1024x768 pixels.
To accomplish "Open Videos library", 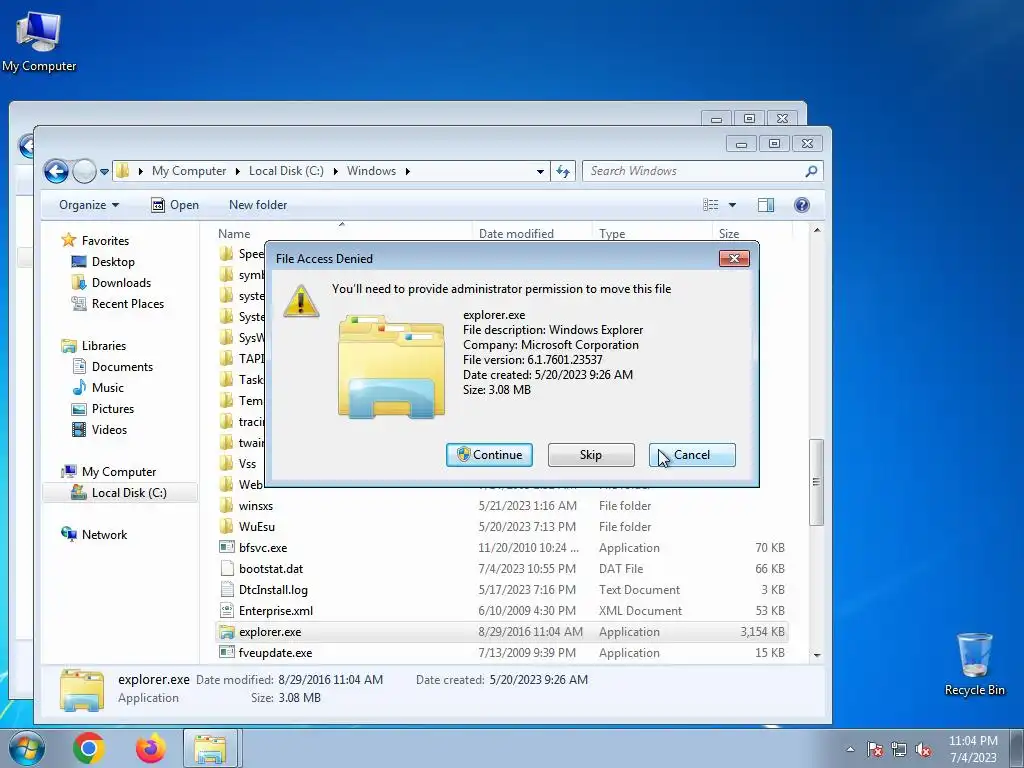I will tap(99, 430).
